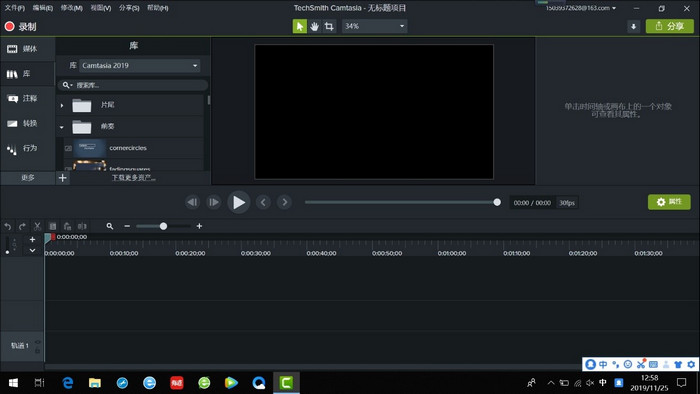Click the playback scrubber handle

(x=497, y=202)
